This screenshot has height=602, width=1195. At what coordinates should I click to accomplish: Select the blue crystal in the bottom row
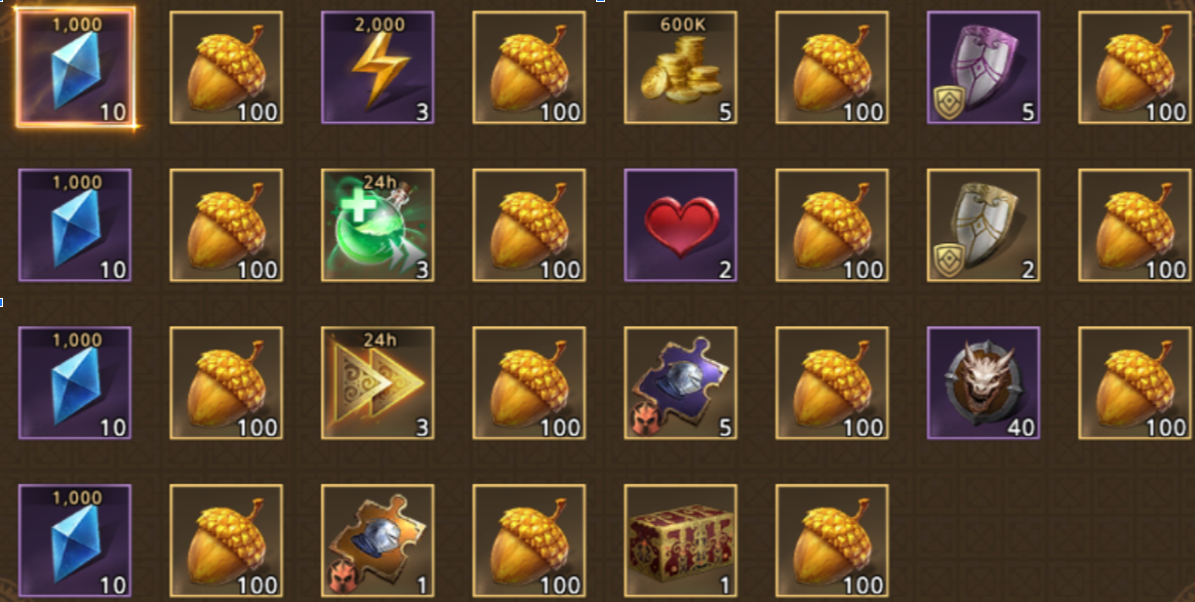(75, 540)
